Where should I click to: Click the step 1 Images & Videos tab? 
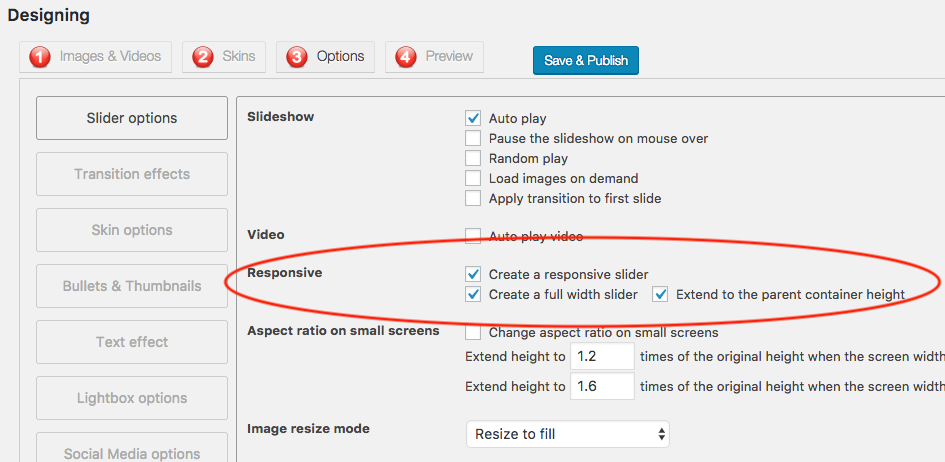[96, 57]
